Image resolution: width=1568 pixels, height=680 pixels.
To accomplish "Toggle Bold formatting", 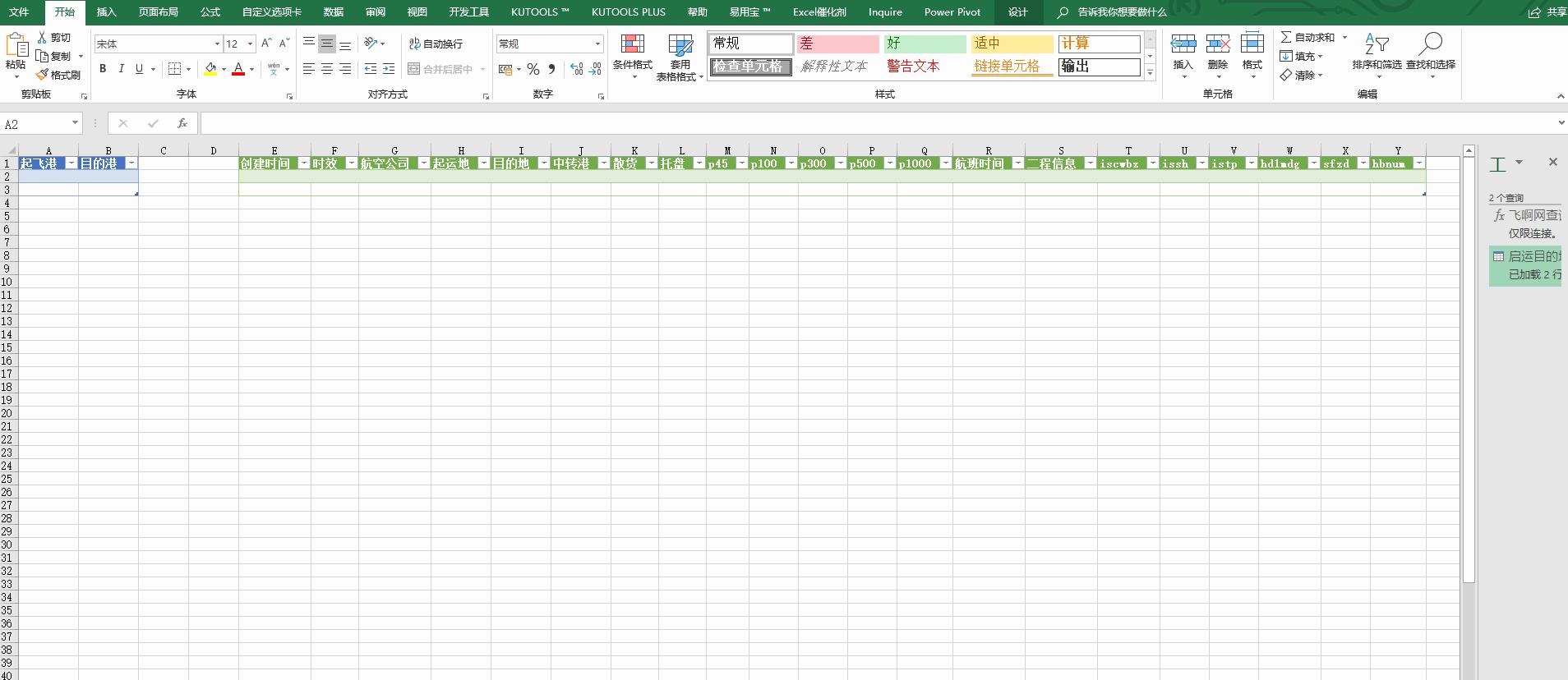I will 103,69.
